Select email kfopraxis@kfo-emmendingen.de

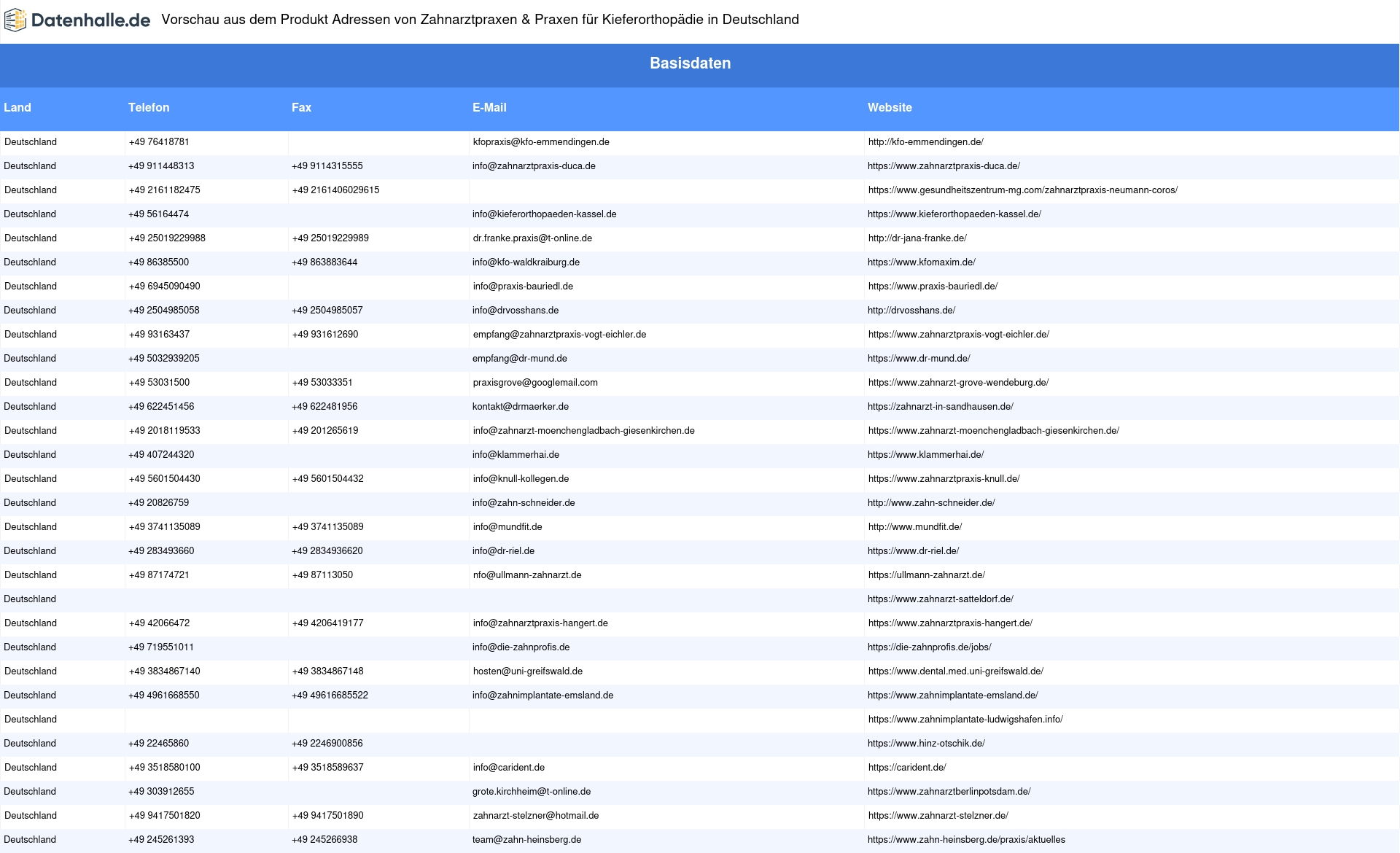541,142
